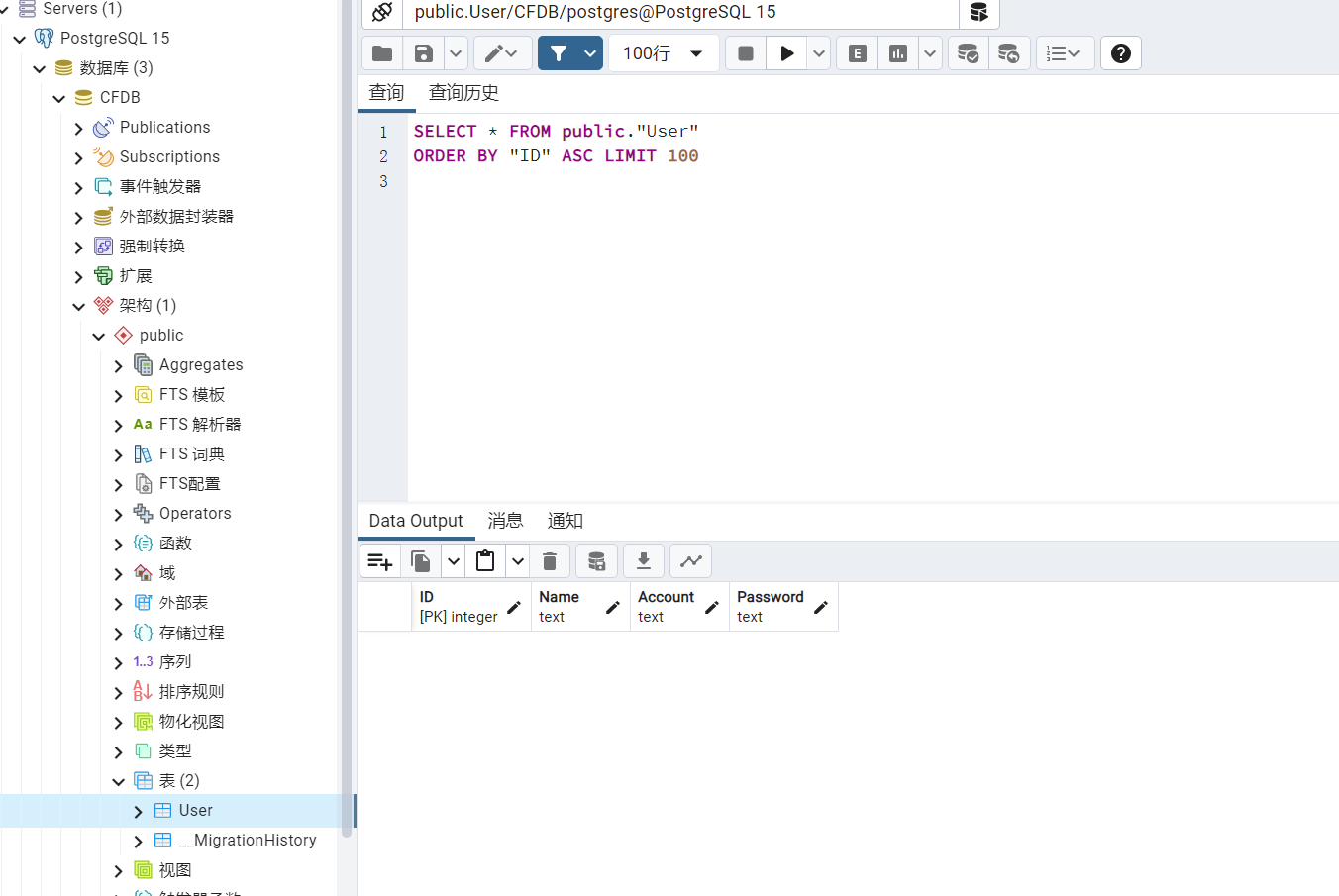Click the pencil Edit toolbar button
The width and height of the screenshot is (1339, 896).
502,53
